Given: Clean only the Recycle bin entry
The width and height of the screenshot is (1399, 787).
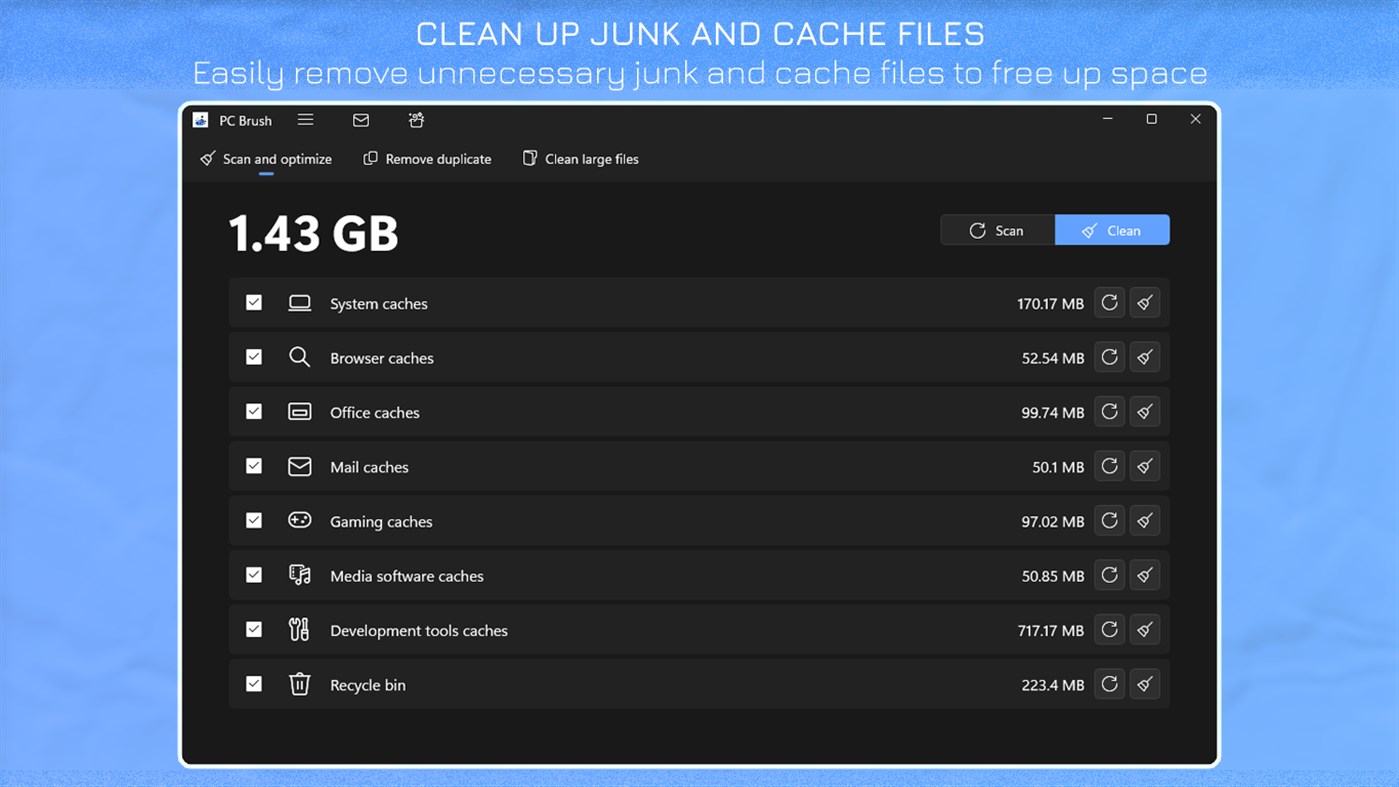Looking at the screenshot, I should click(1144, 684).
